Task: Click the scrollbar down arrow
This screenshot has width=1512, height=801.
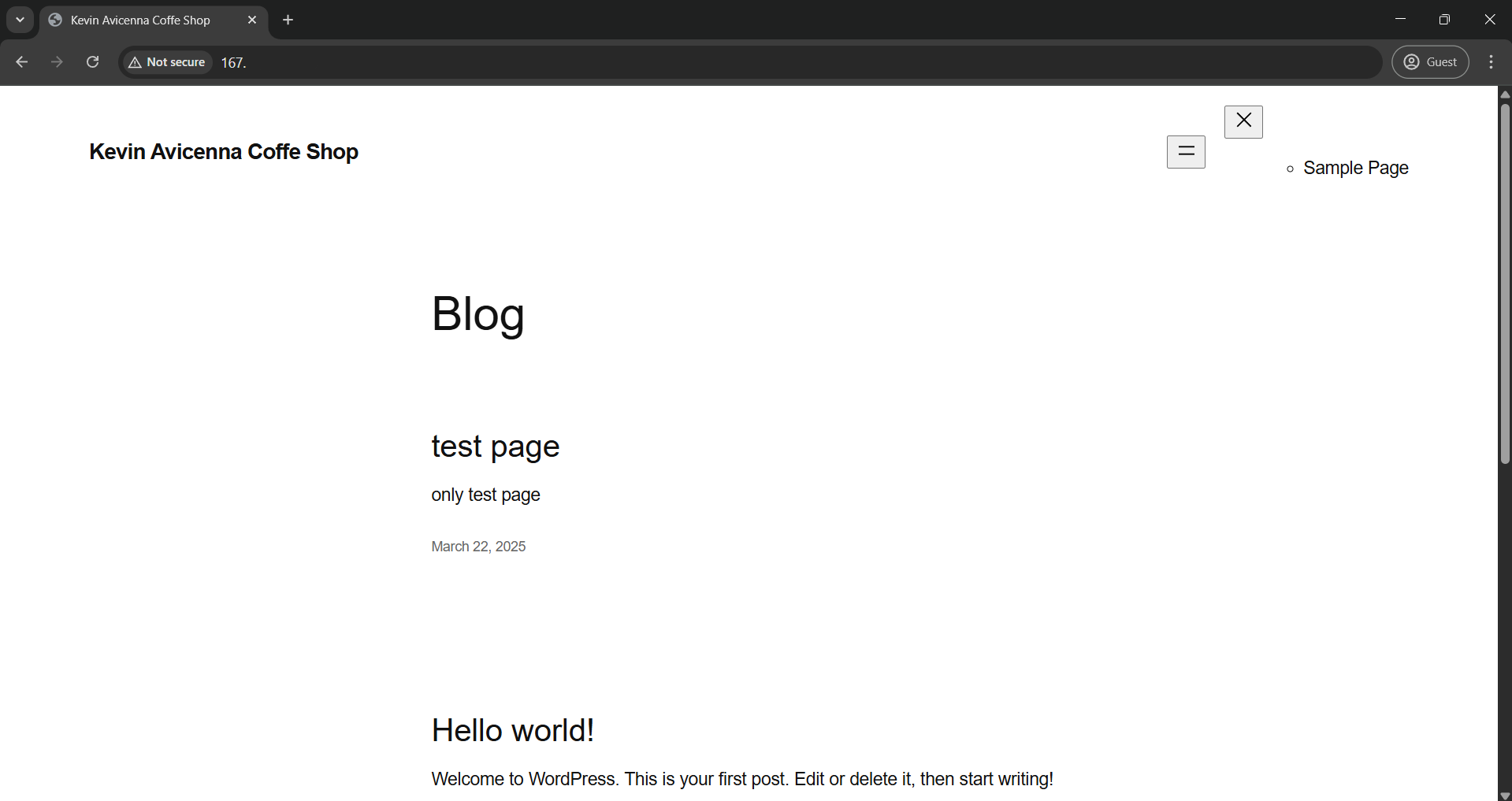Action: [1505, 795]
